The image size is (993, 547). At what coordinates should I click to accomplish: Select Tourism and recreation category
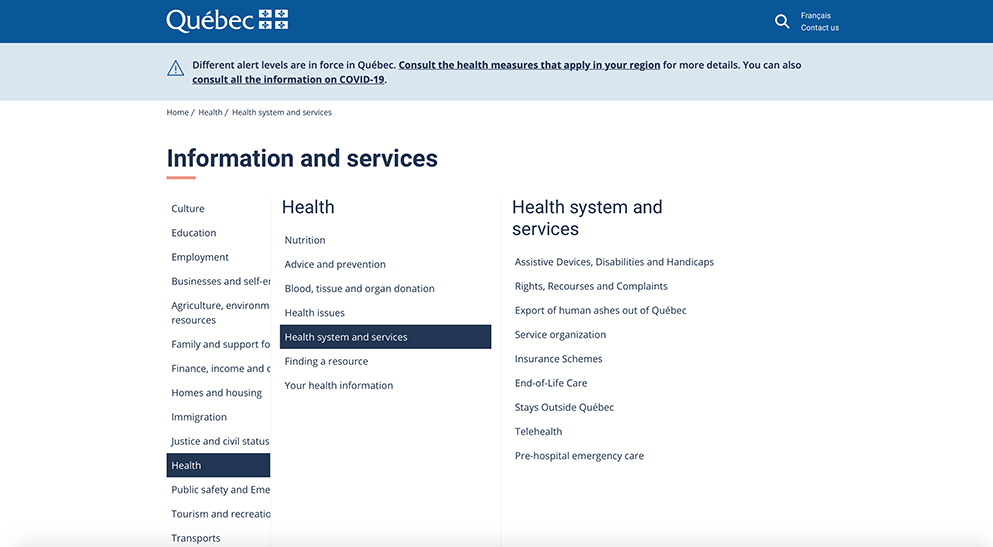(x=220, y=514)
